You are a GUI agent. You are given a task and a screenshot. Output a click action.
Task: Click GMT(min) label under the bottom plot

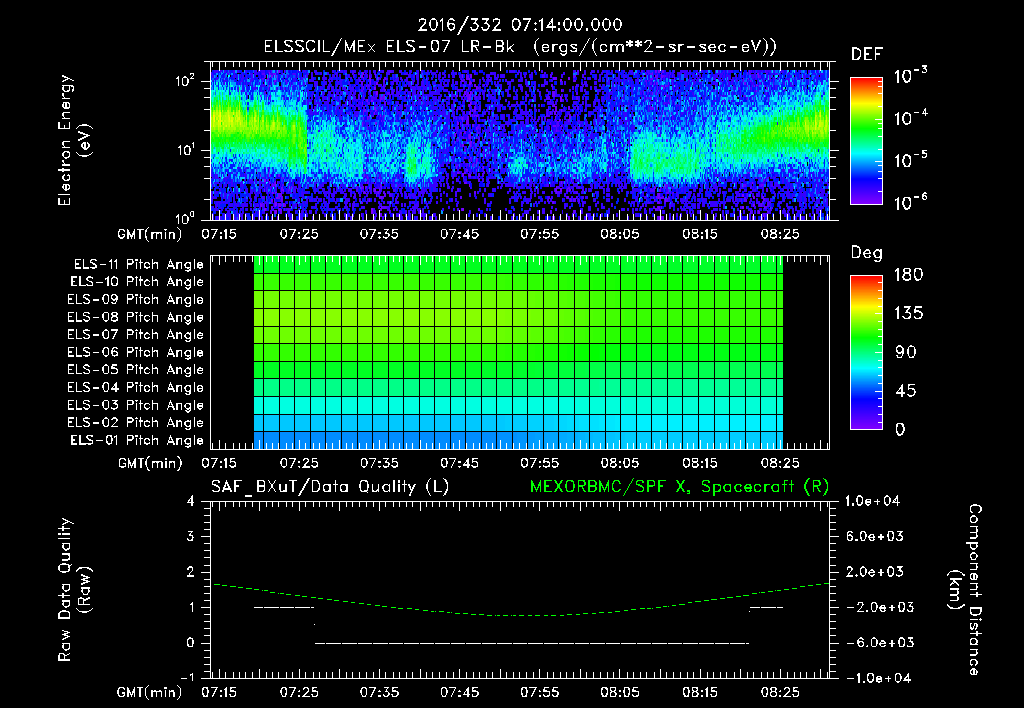(149, 692)
